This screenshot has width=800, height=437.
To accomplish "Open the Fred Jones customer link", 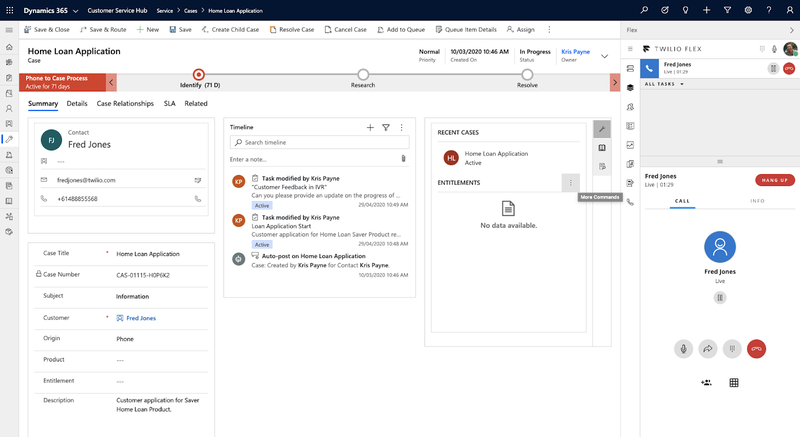I will point(140,318).
